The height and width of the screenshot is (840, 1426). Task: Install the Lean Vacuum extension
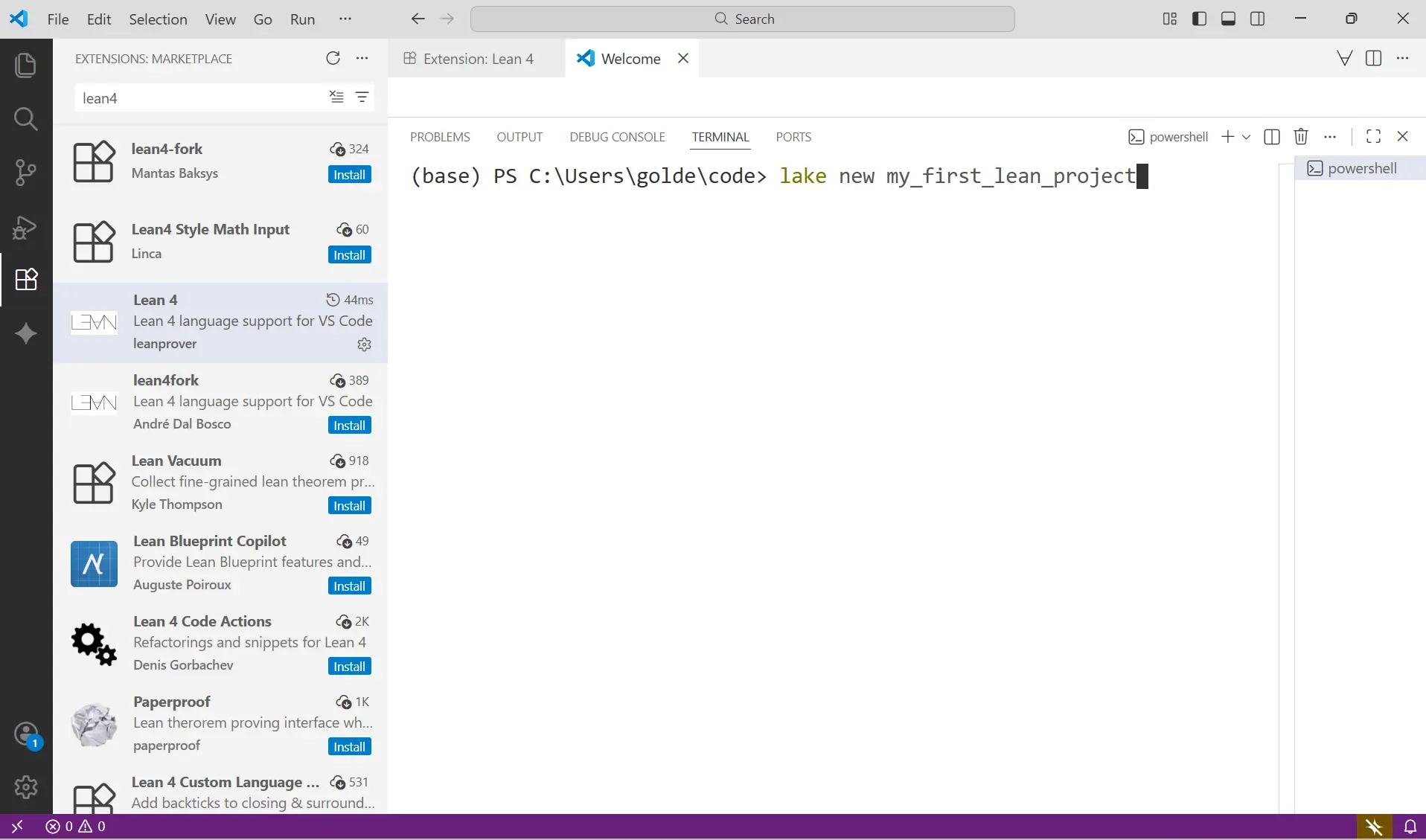pyautogui.click(x=349, y=506)
